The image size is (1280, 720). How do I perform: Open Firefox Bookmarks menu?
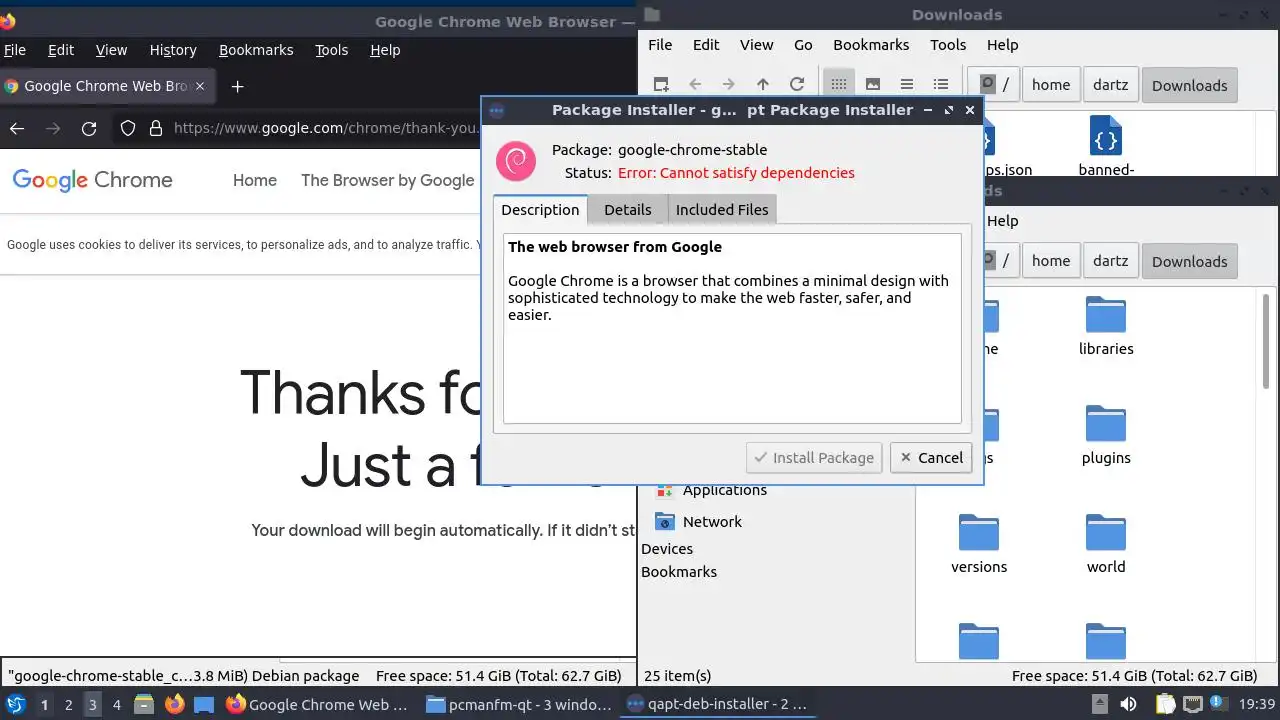tap(256, 50)
